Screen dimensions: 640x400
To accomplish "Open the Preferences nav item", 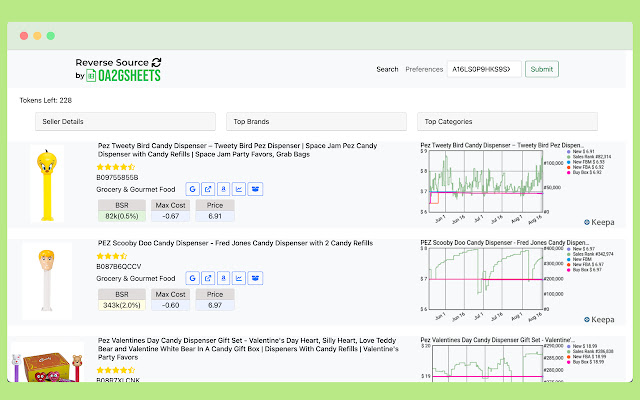I will pyautogui.click(x=424, y=69).
